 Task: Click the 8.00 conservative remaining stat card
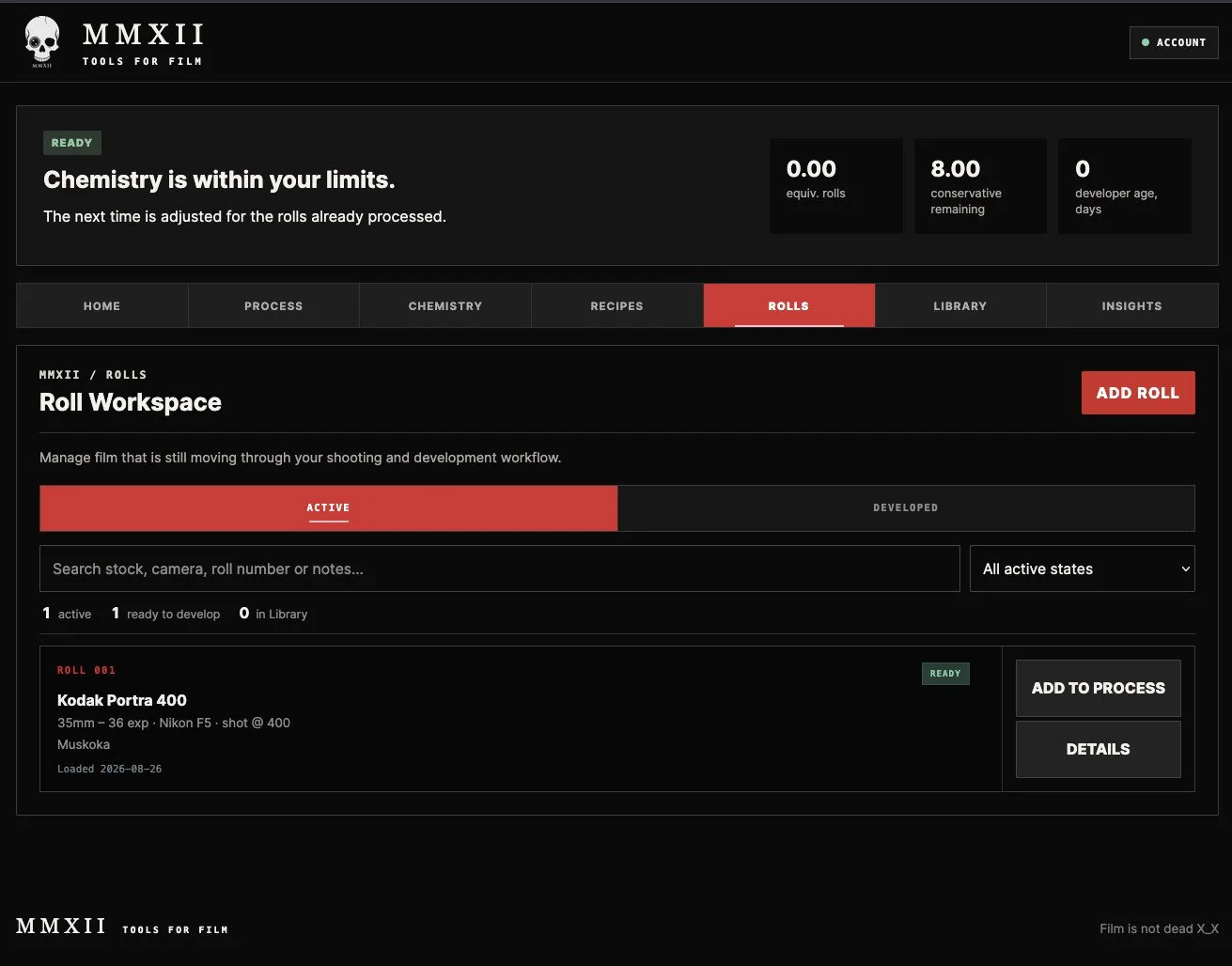pyautogui.click(x=980, y=186)
